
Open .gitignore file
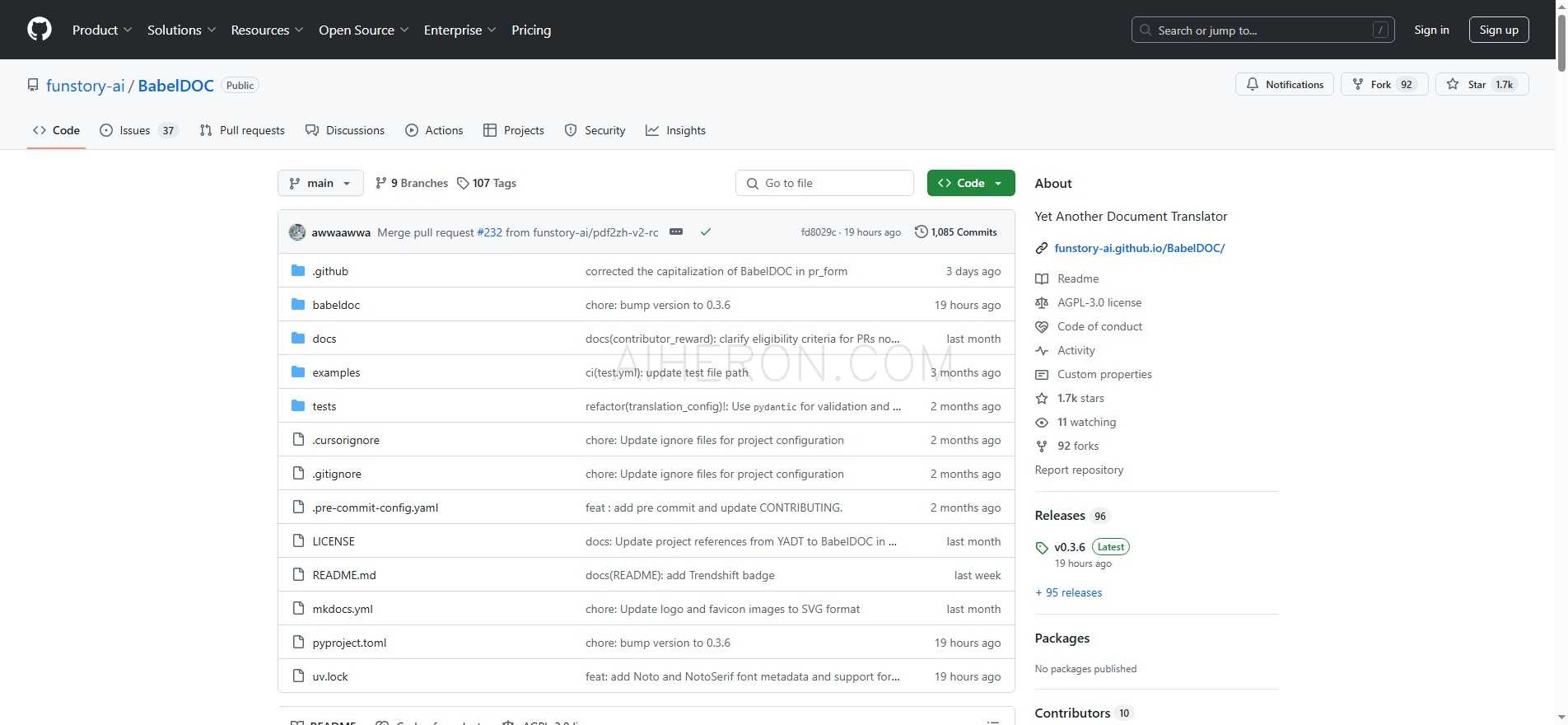[337, 474]
